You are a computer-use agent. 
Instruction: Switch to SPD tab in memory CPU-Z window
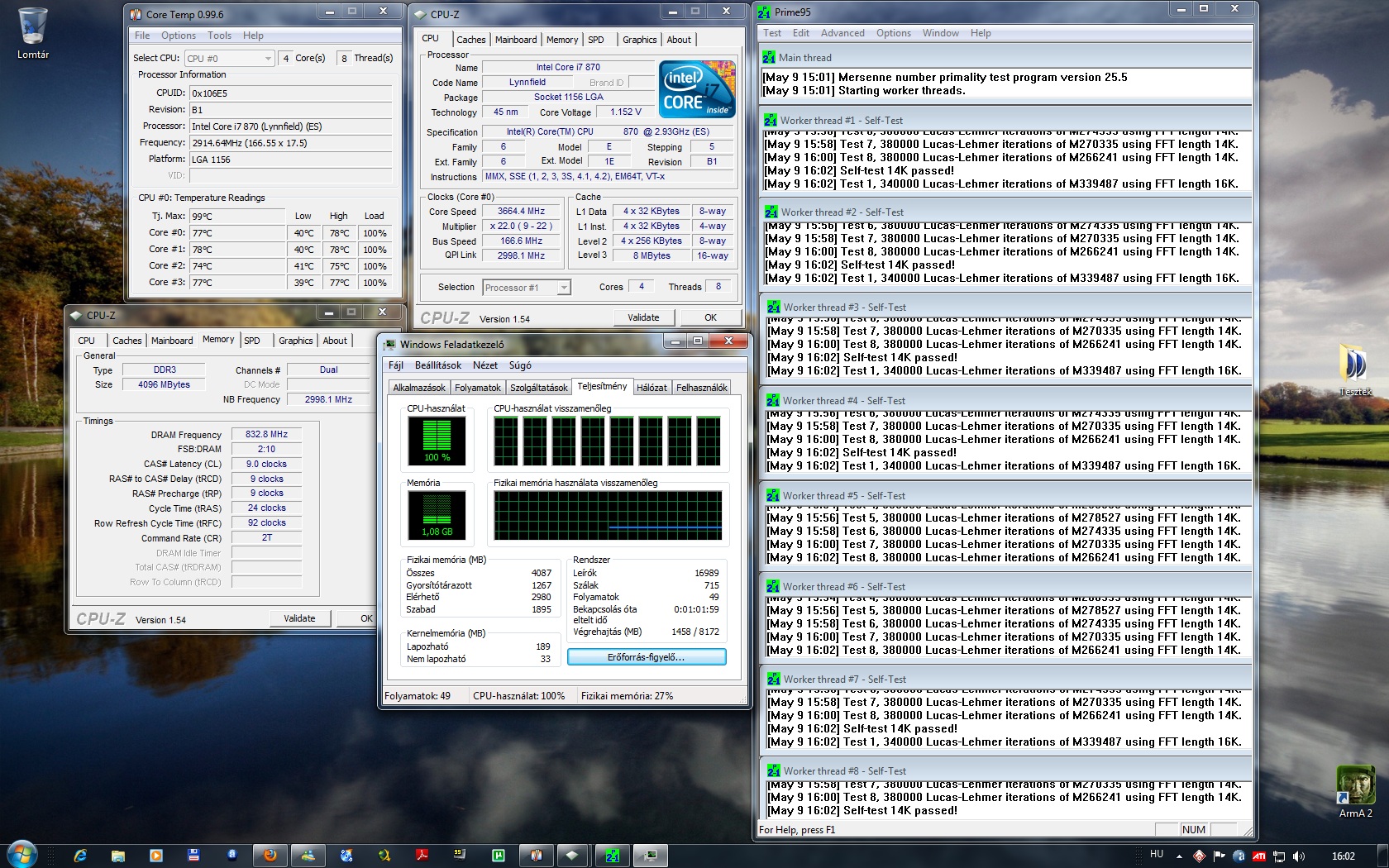[x=252, y=341]
